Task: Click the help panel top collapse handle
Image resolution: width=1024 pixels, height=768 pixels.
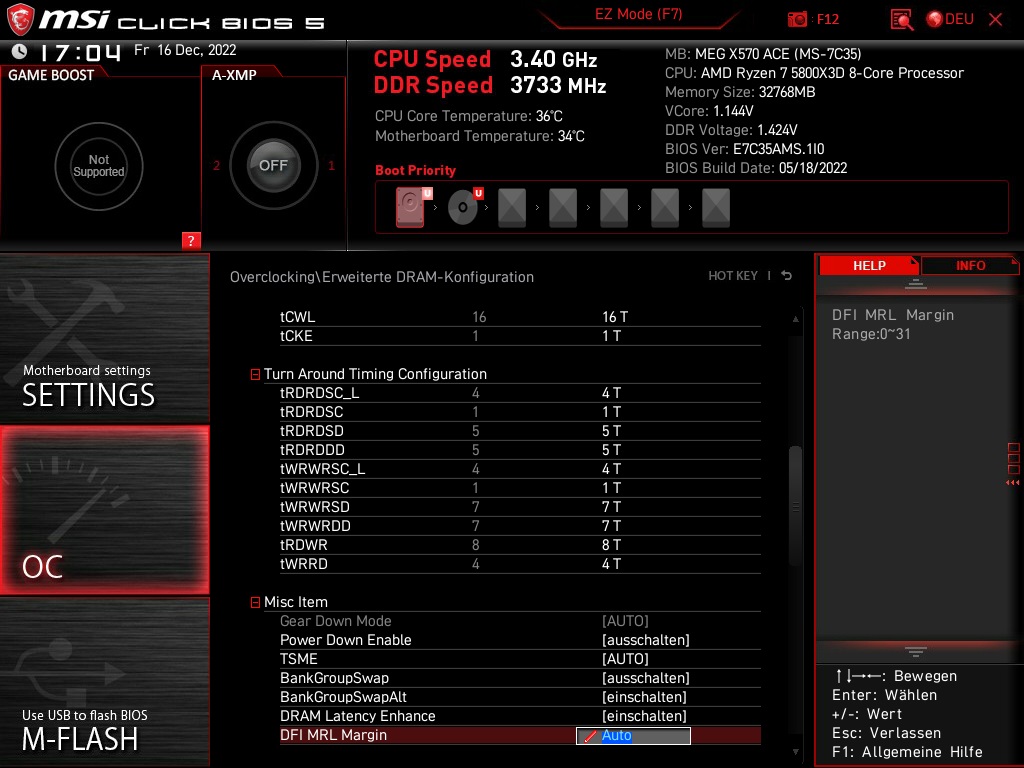Action: 916,284
